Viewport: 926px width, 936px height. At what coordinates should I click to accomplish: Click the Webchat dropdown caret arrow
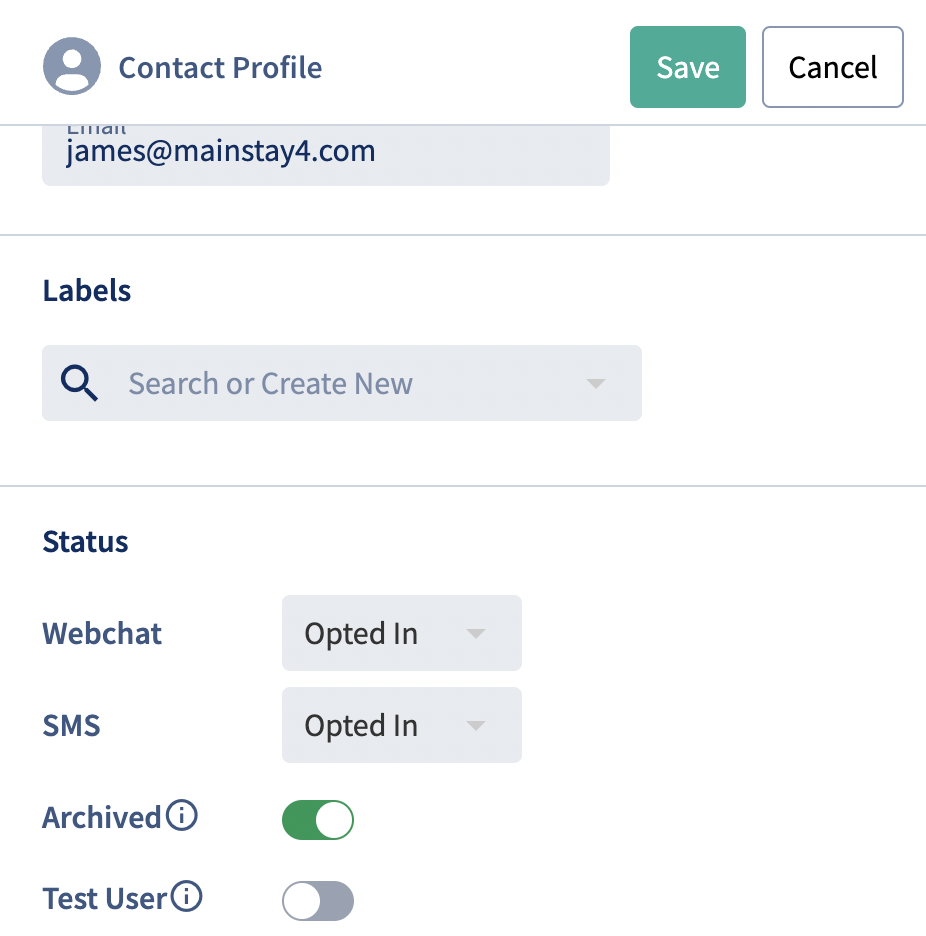pos(476,633)
